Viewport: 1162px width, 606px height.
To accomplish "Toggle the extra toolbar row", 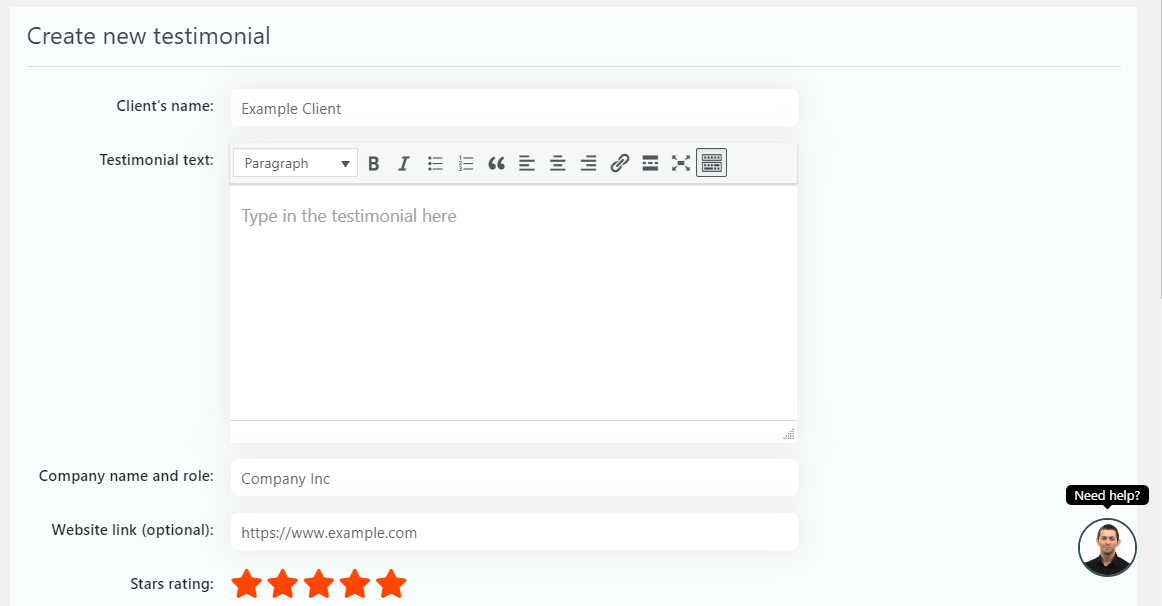I will pyautogui.click(x=711, y=162).
